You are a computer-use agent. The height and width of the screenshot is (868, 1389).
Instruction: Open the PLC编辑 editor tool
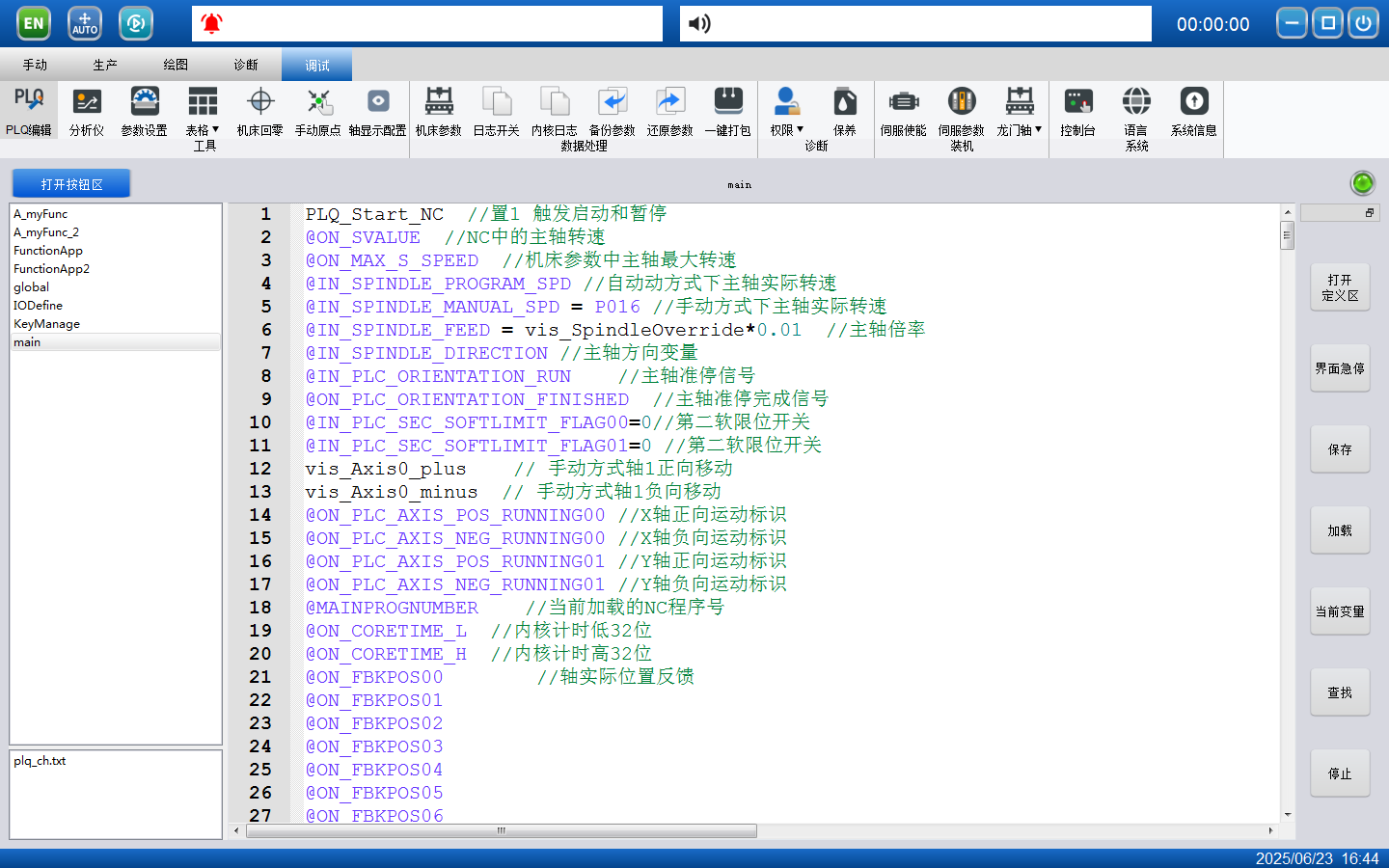click(x=29, y=111)
